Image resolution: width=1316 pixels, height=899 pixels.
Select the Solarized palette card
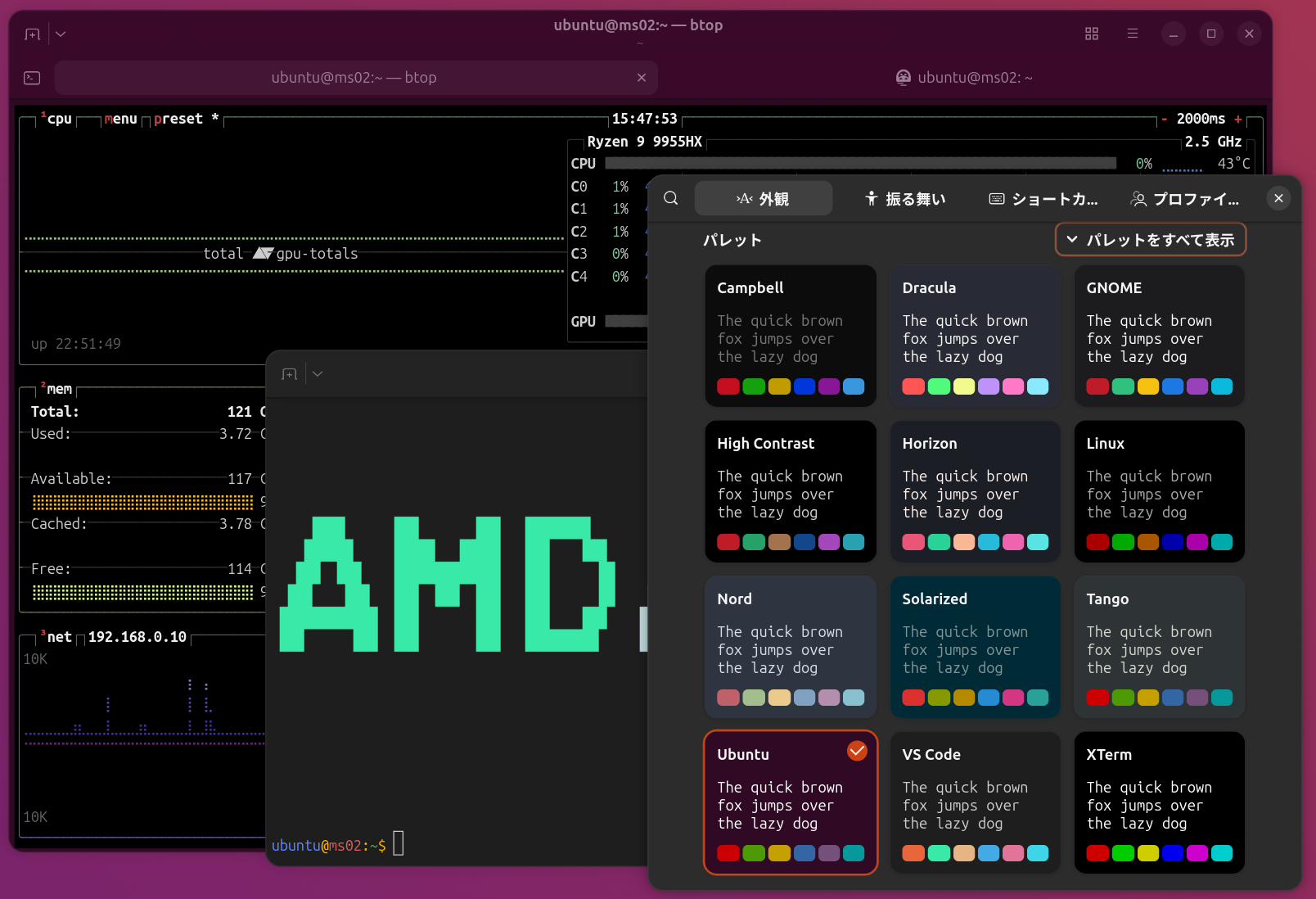pos(974,647)
